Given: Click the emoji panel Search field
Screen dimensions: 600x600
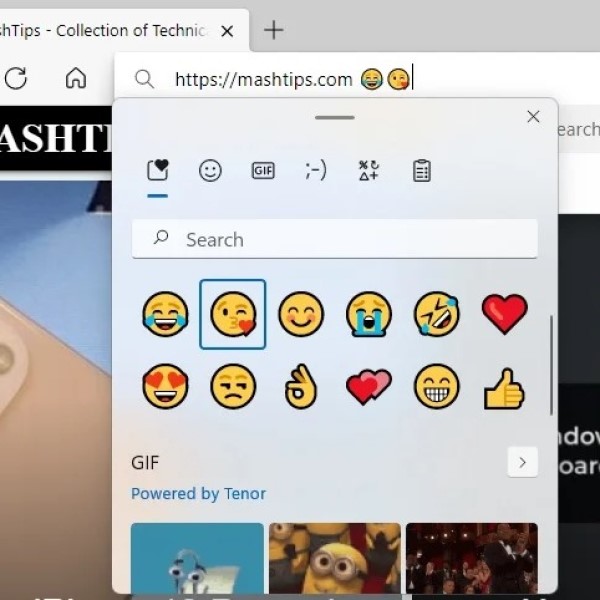Looking at the screenshot, I should [x=335, y=239].
